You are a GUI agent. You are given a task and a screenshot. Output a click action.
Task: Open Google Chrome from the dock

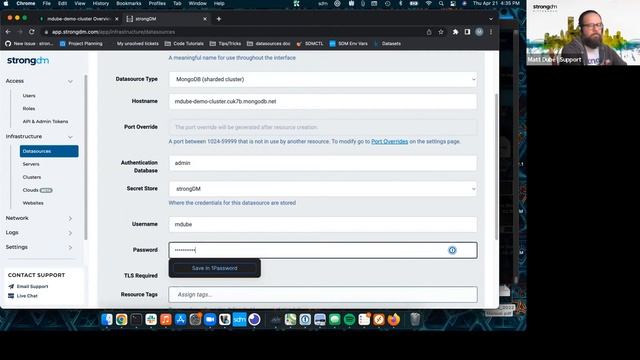121,319
